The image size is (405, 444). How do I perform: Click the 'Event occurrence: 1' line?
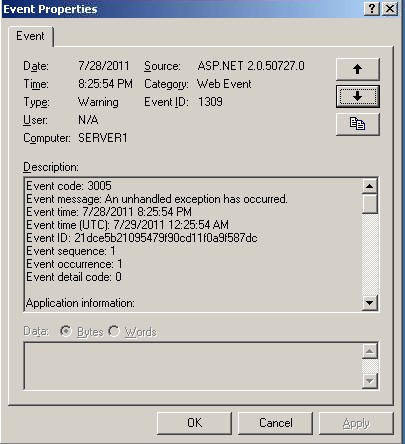74,264
